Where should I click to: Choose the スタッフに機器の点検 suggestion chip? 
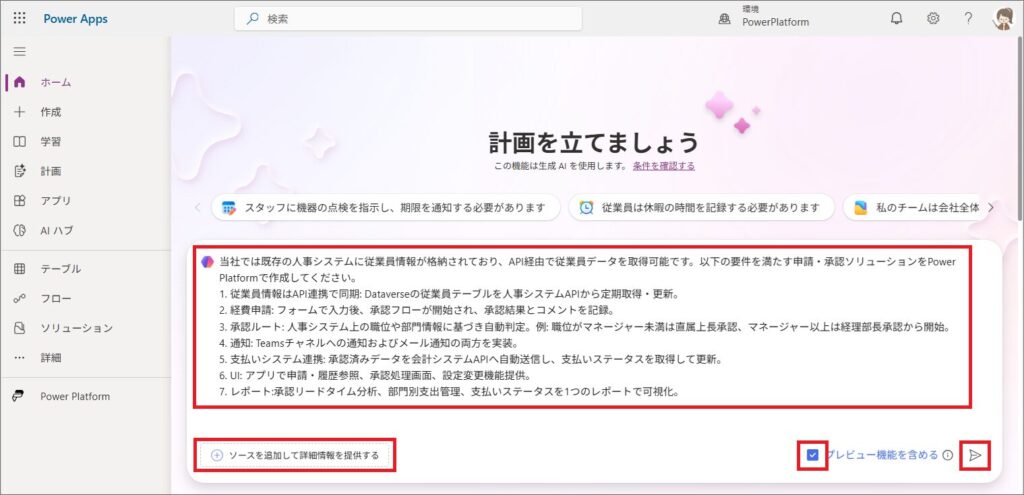(385, 208)
